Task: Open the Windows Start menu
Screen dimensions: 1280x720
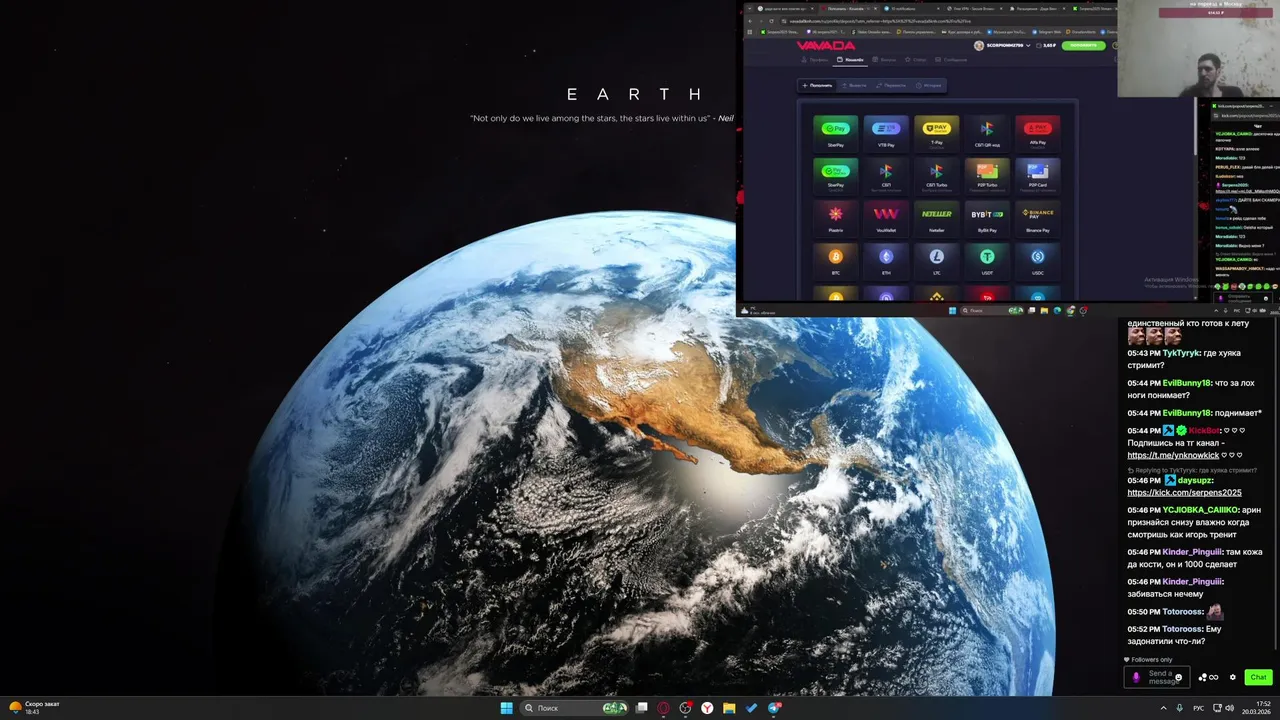Action: tap(506, 708)
